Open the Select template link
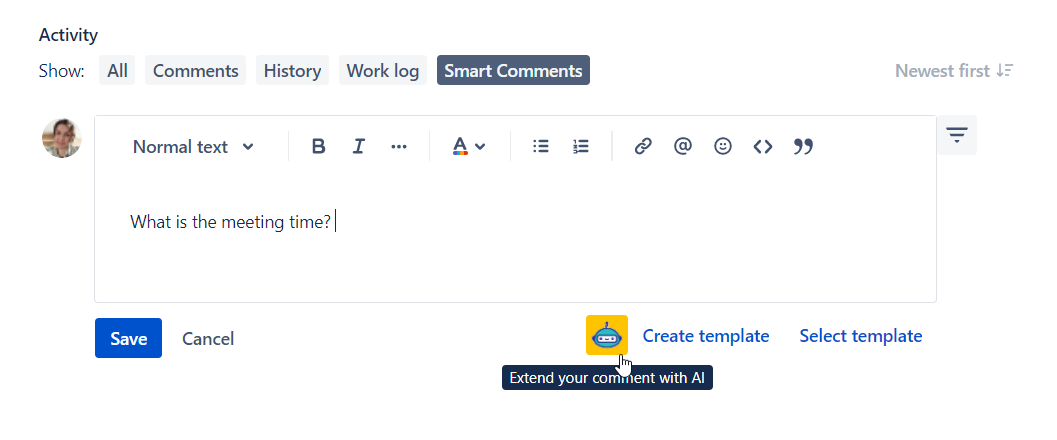The image size is (1057, 440). [860, 336]
